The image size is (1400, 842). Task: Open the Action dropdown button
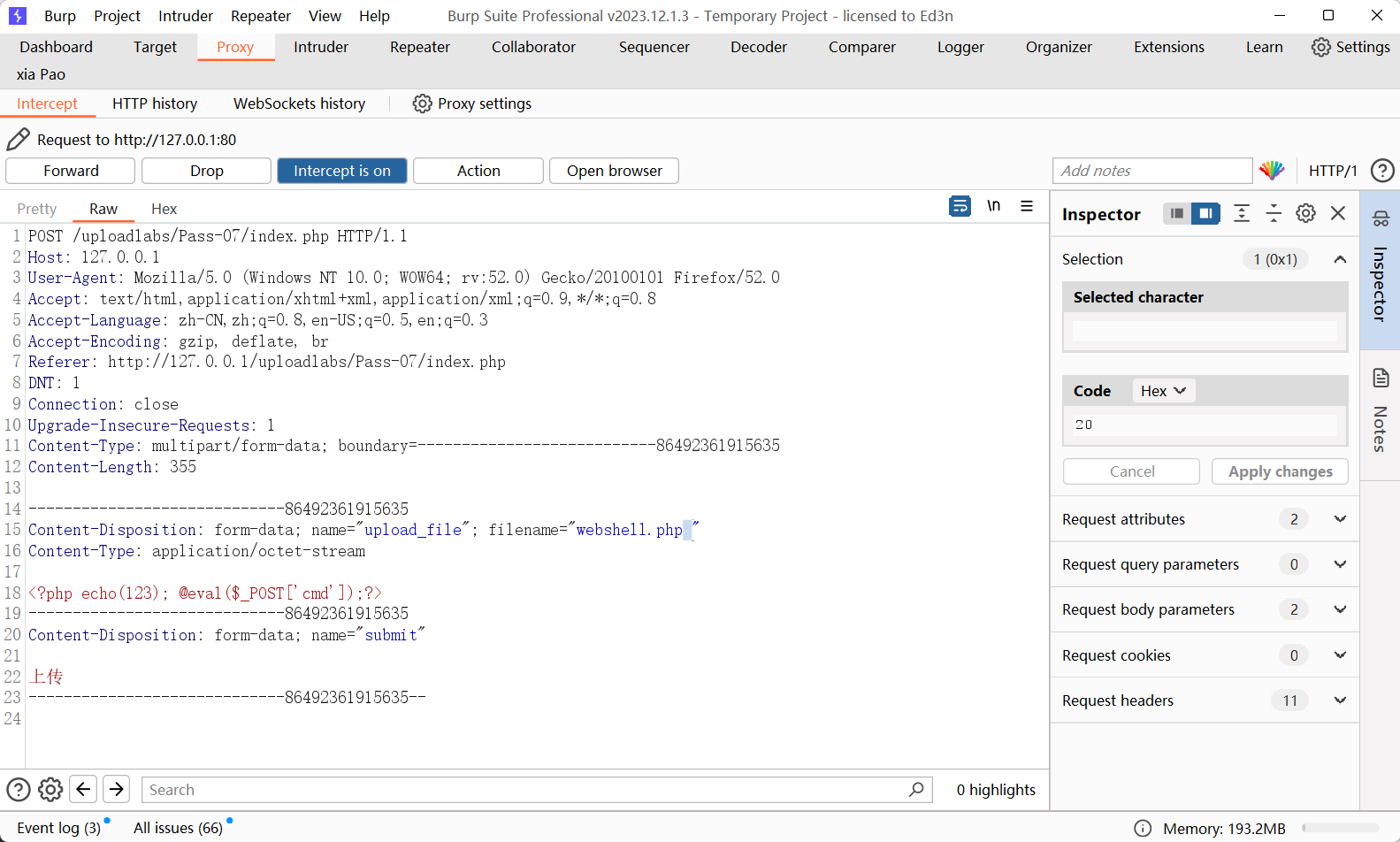click(x=478, y=171)
